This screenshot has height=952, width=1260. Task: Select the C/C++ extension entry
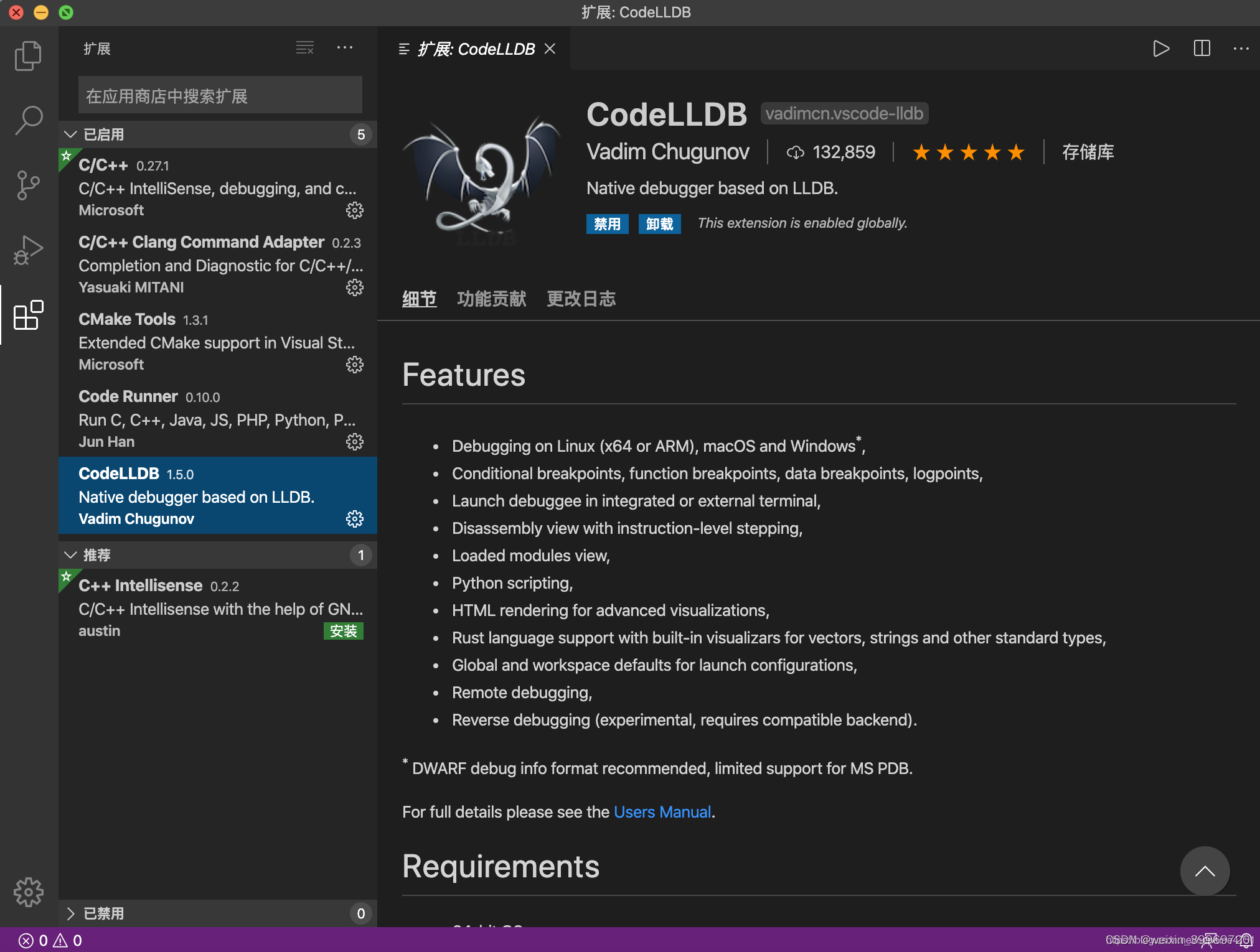[x=218, y=187]
